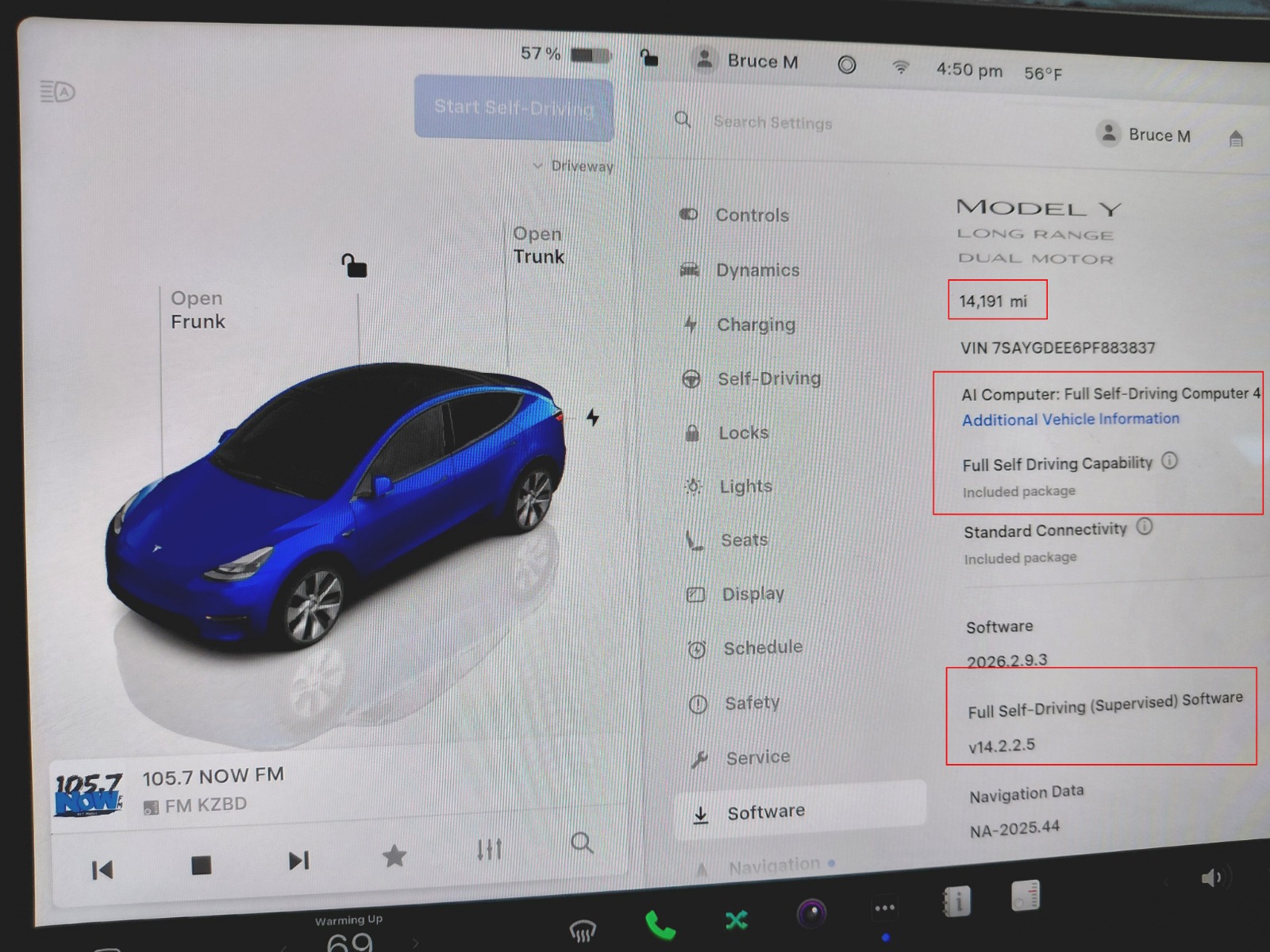This screenshot has height=952, width=1270.
Task: Toggle the car lock icon above vehicle
Action: [354, 265]
